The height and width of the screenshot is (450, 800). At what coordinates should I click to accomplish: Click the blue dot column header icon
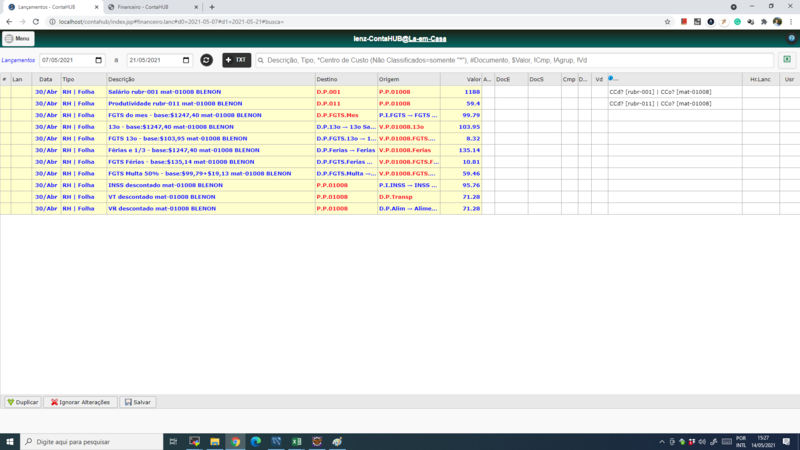611,79
